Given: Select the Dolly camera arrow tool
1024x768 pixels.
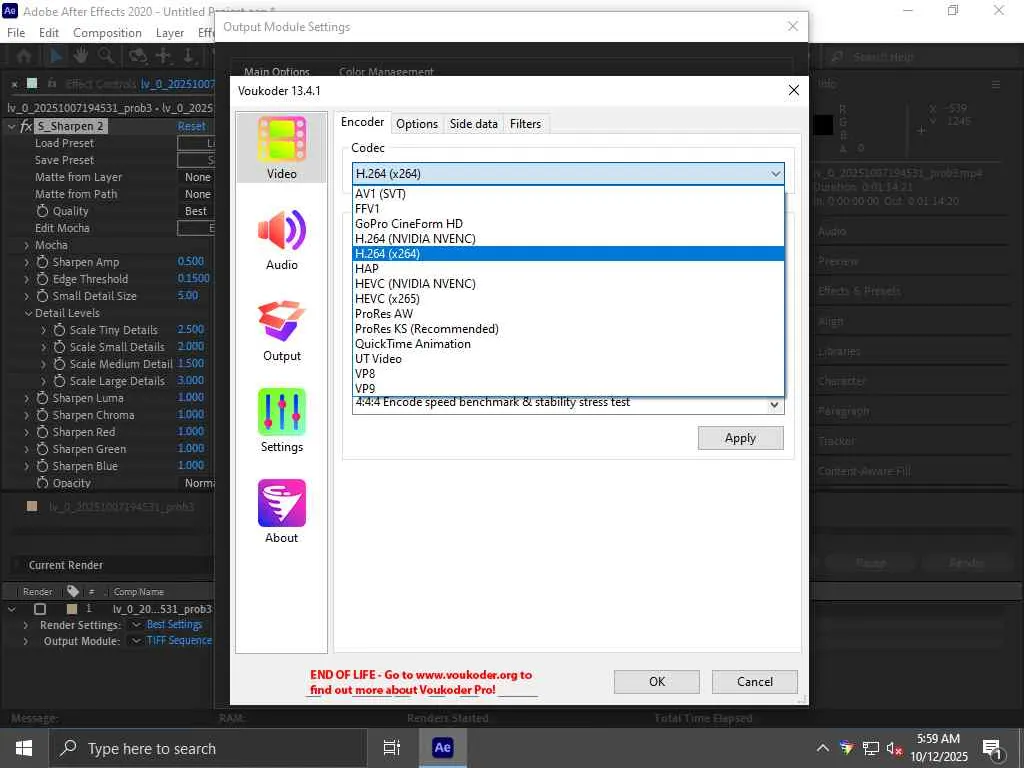Looking at the screenshot, I should click(188, 56).
